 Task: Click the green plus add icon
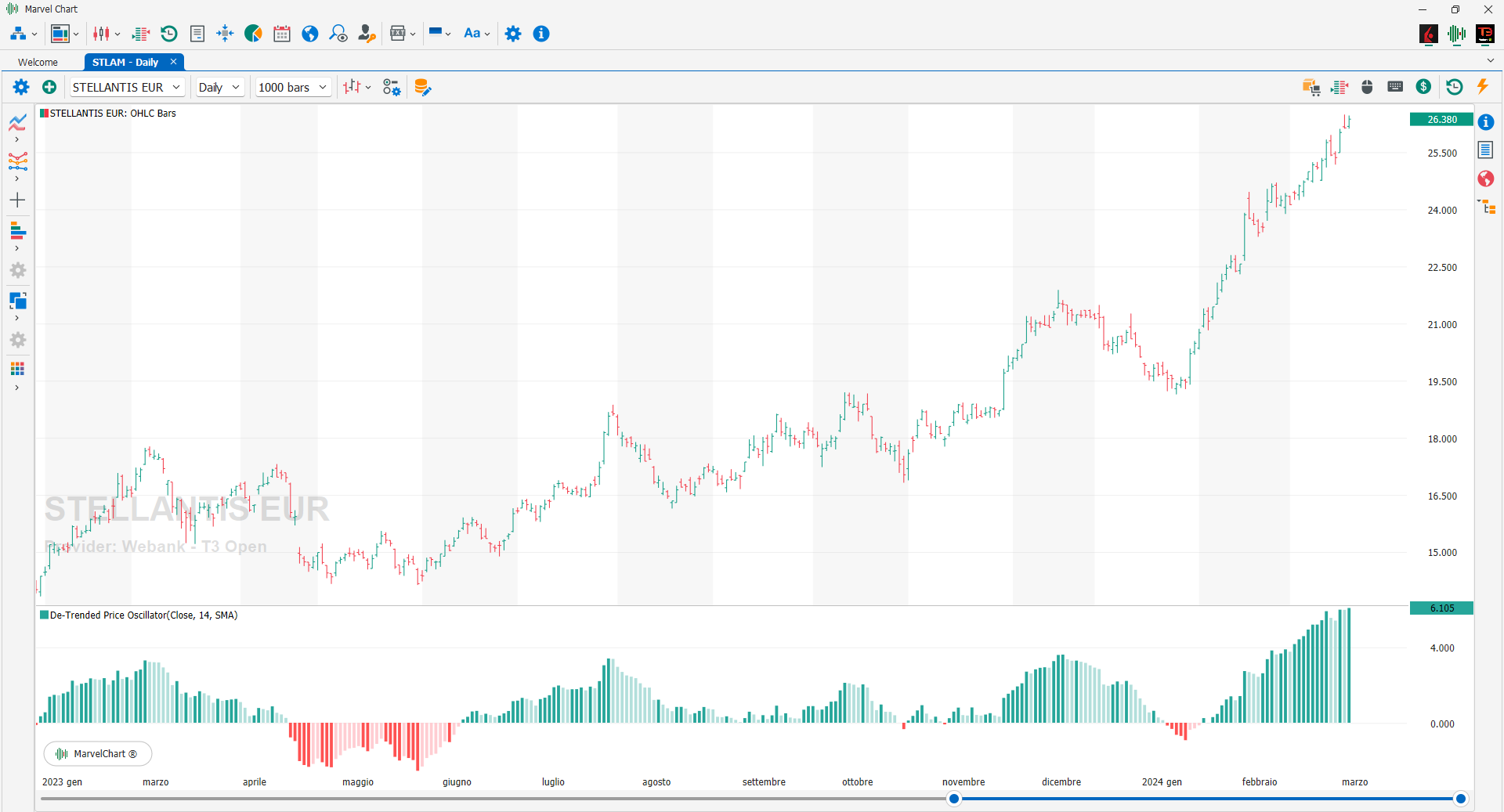click(49, 87)
